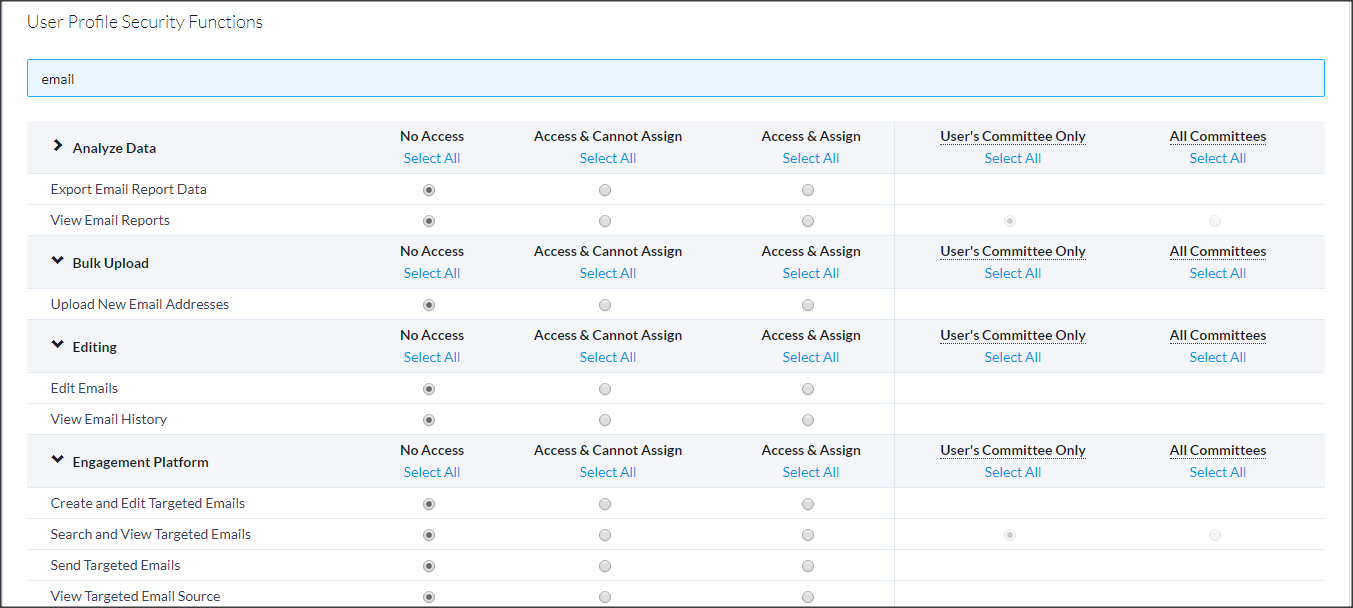Set Upload New Email Addresses to Access & Assign
This screenshot has height=608, width=1353.
(x=807, y=304)
